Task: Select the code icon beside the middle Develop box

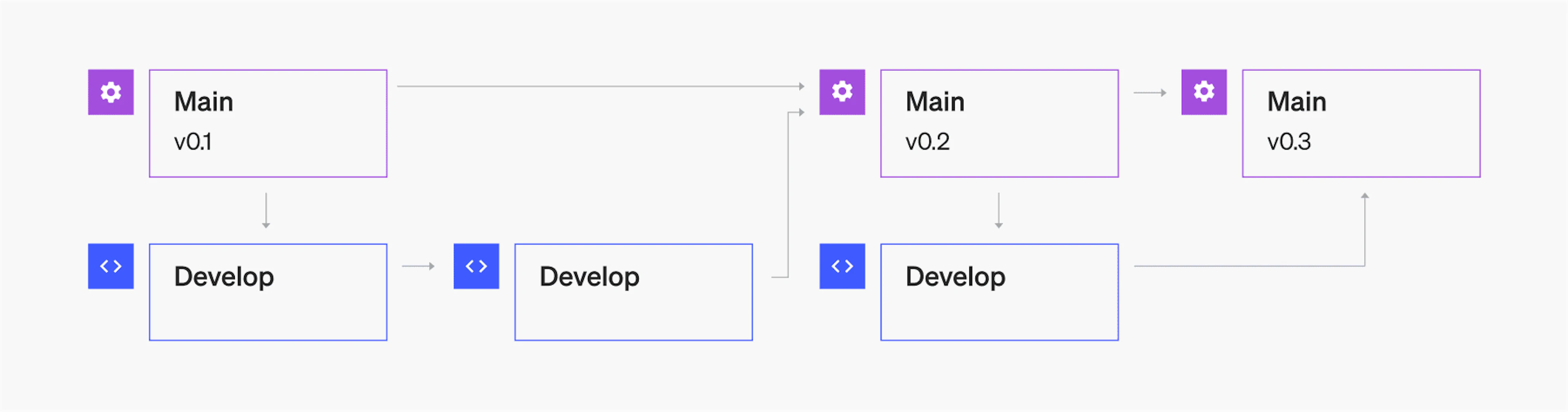Action: click(476, 266)
